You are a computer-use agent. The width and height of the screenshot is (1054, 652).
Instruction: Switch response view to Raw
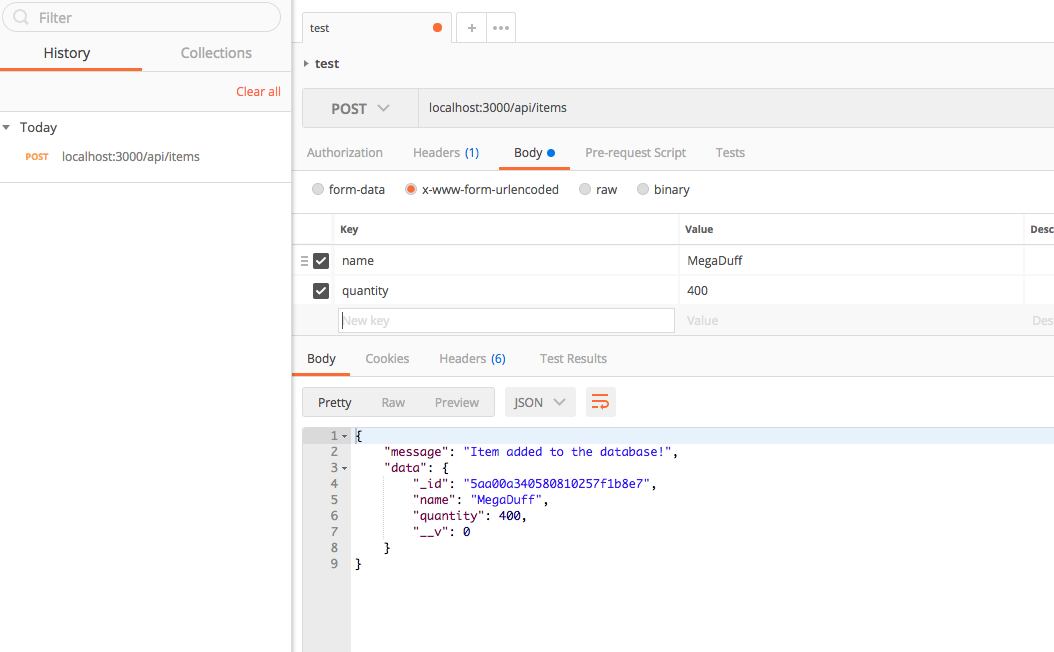point(393,402)
